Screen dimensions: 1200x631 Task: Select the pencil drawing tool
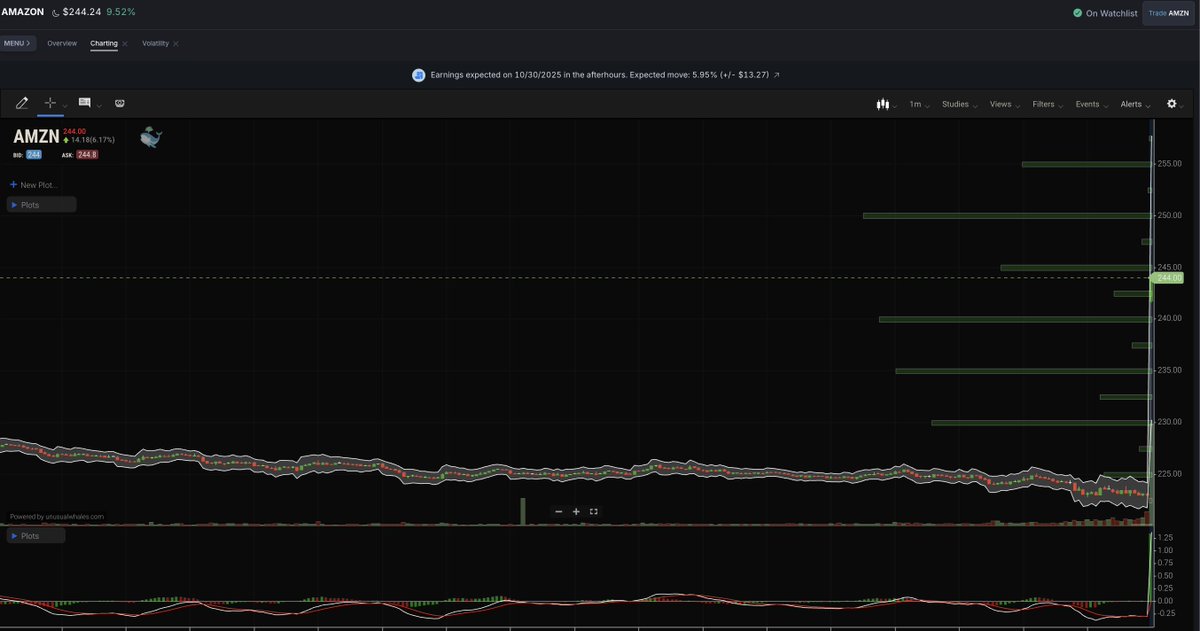[22, 103]
